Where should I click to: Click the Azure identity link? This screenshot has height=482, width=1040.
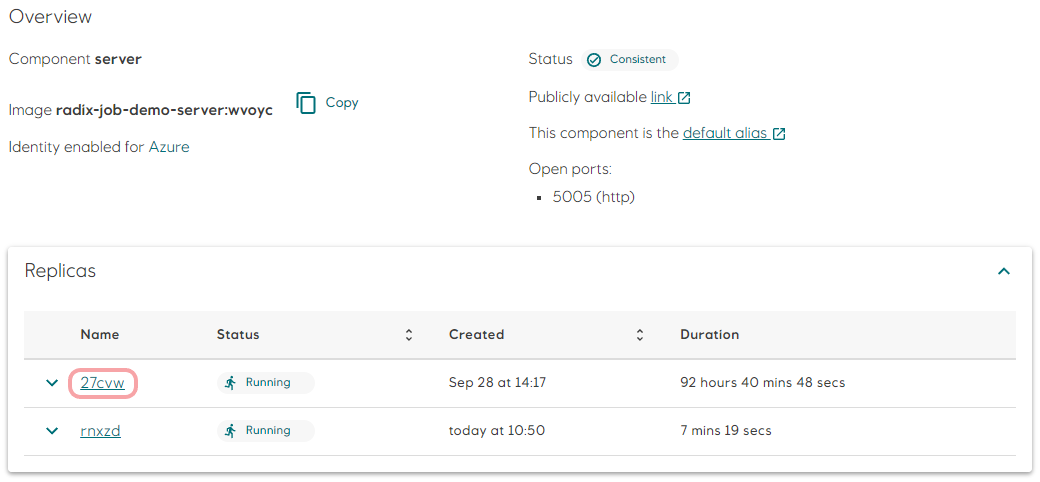click(x=169, y=147)
